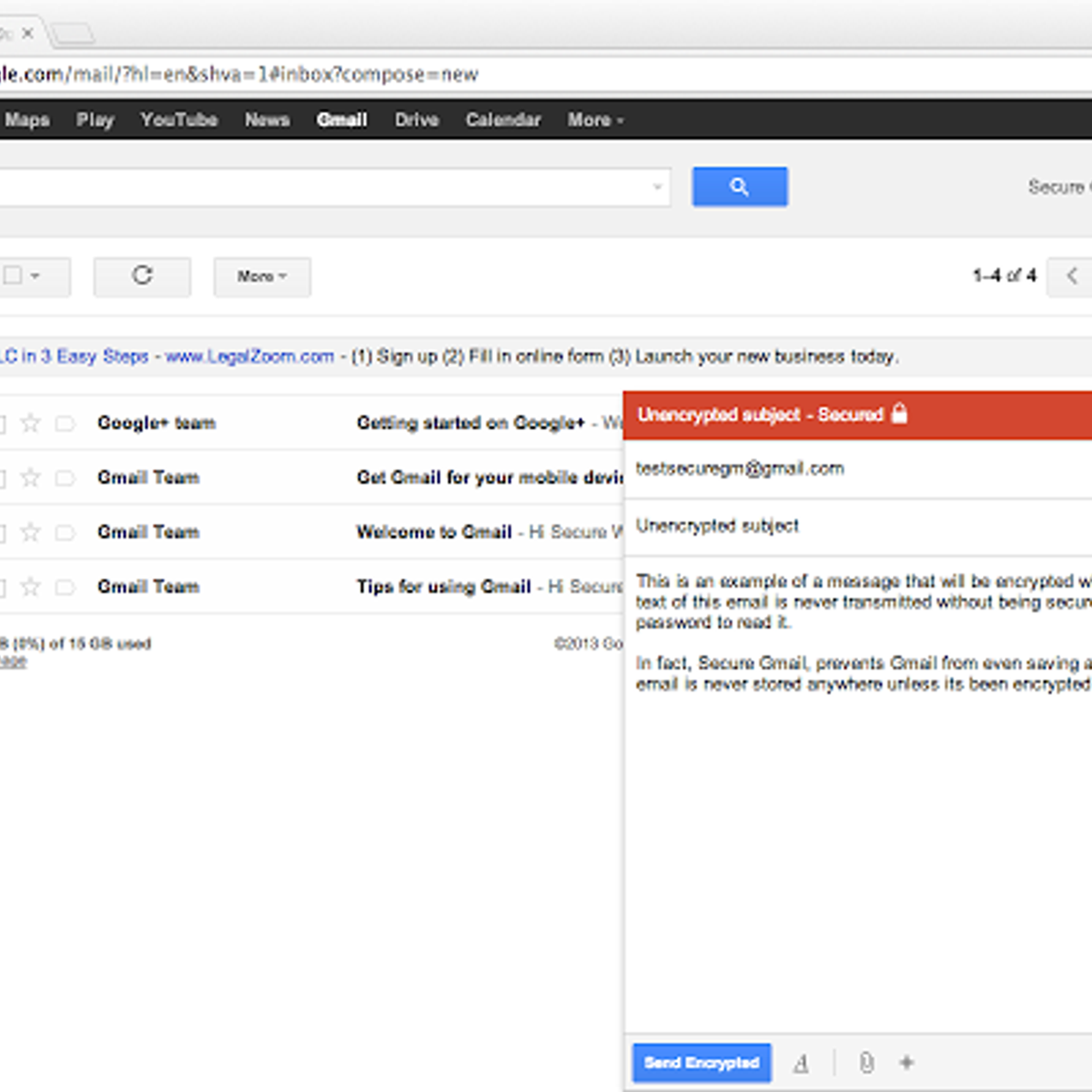Open the More actions dropdown in toolbar
The image size is (1092, 1092).
(262, 277)
